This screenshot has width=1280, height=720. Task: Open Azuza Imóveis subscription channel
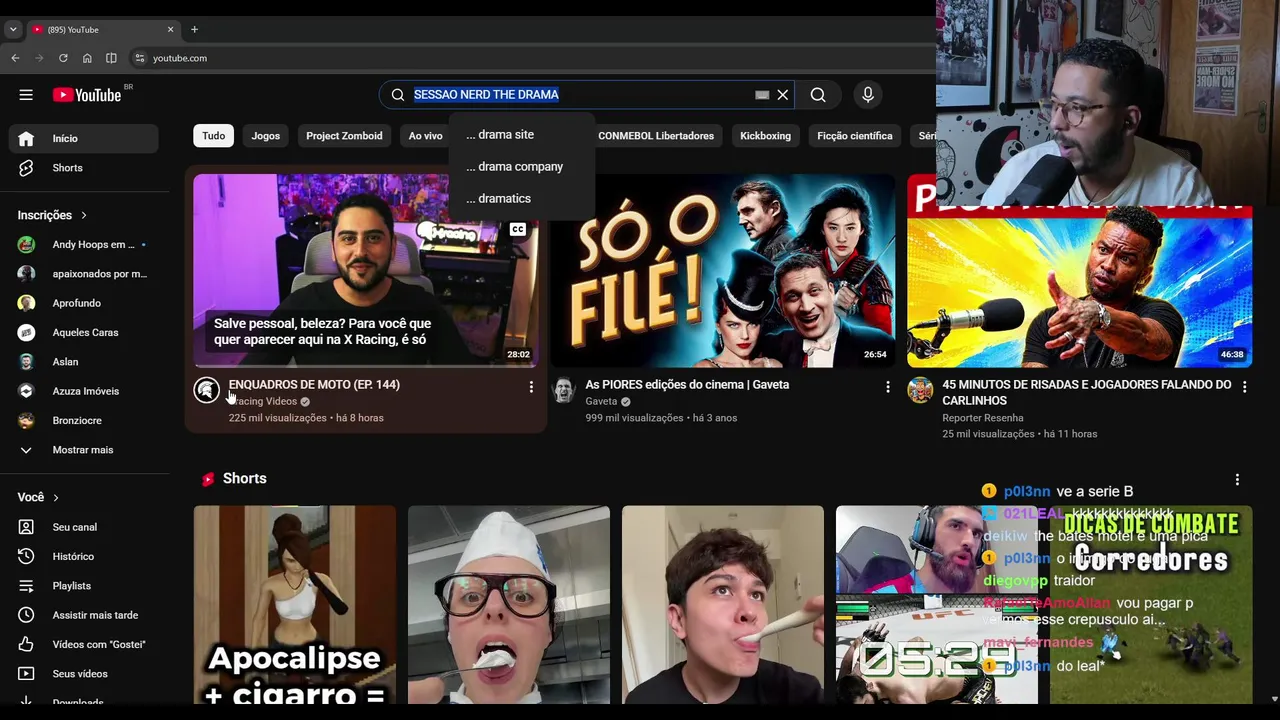coord(84,391)
